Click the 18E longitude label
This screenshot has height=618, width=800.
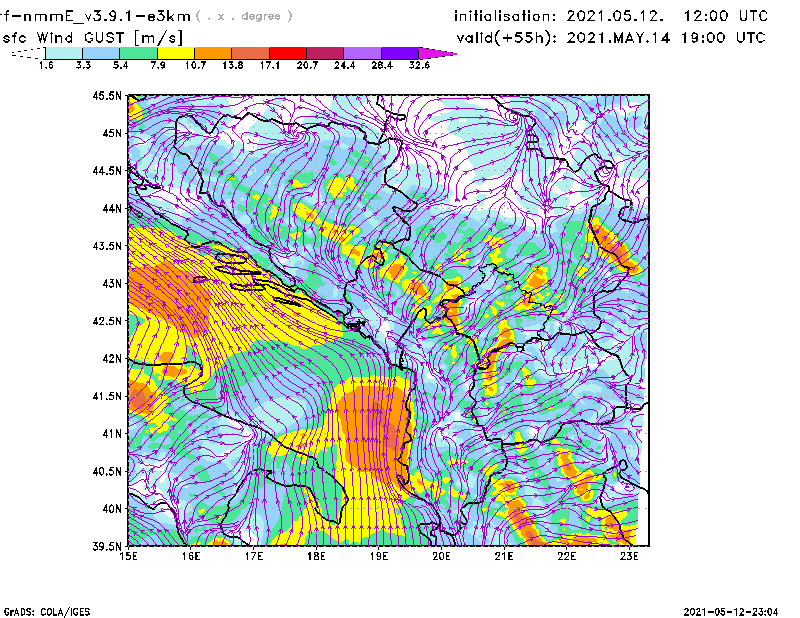pyautogui.click(x=316, y=556)
